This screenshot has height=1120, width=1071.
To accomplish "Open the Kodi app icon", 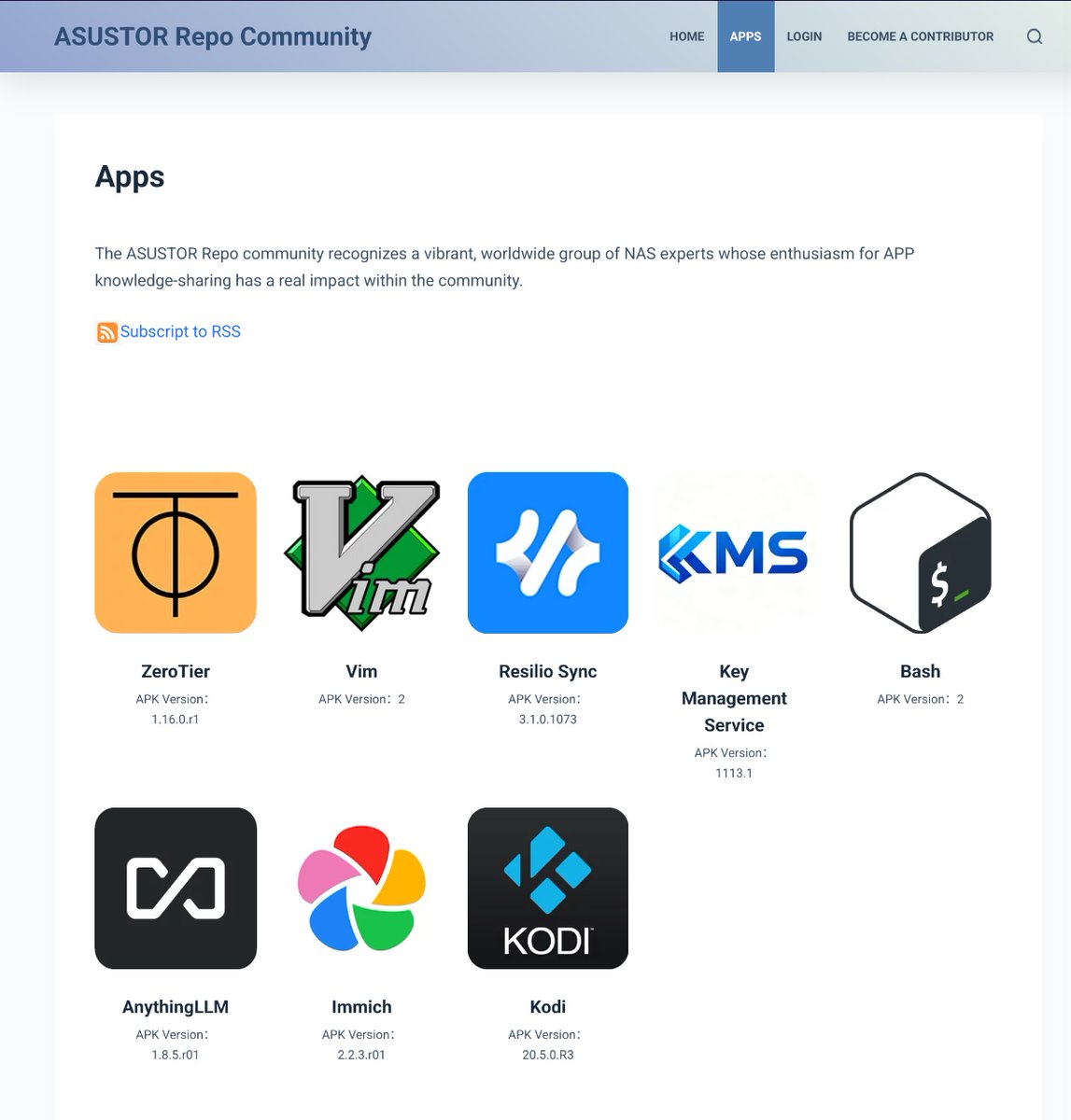I will 548,889.
